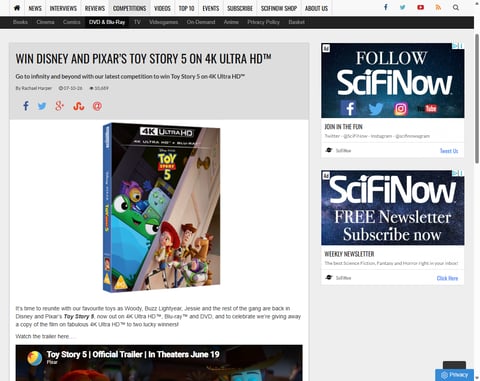Open the Free Newsletter ad banner
Viewport: 480px width, 381px height.
point(393,207)
